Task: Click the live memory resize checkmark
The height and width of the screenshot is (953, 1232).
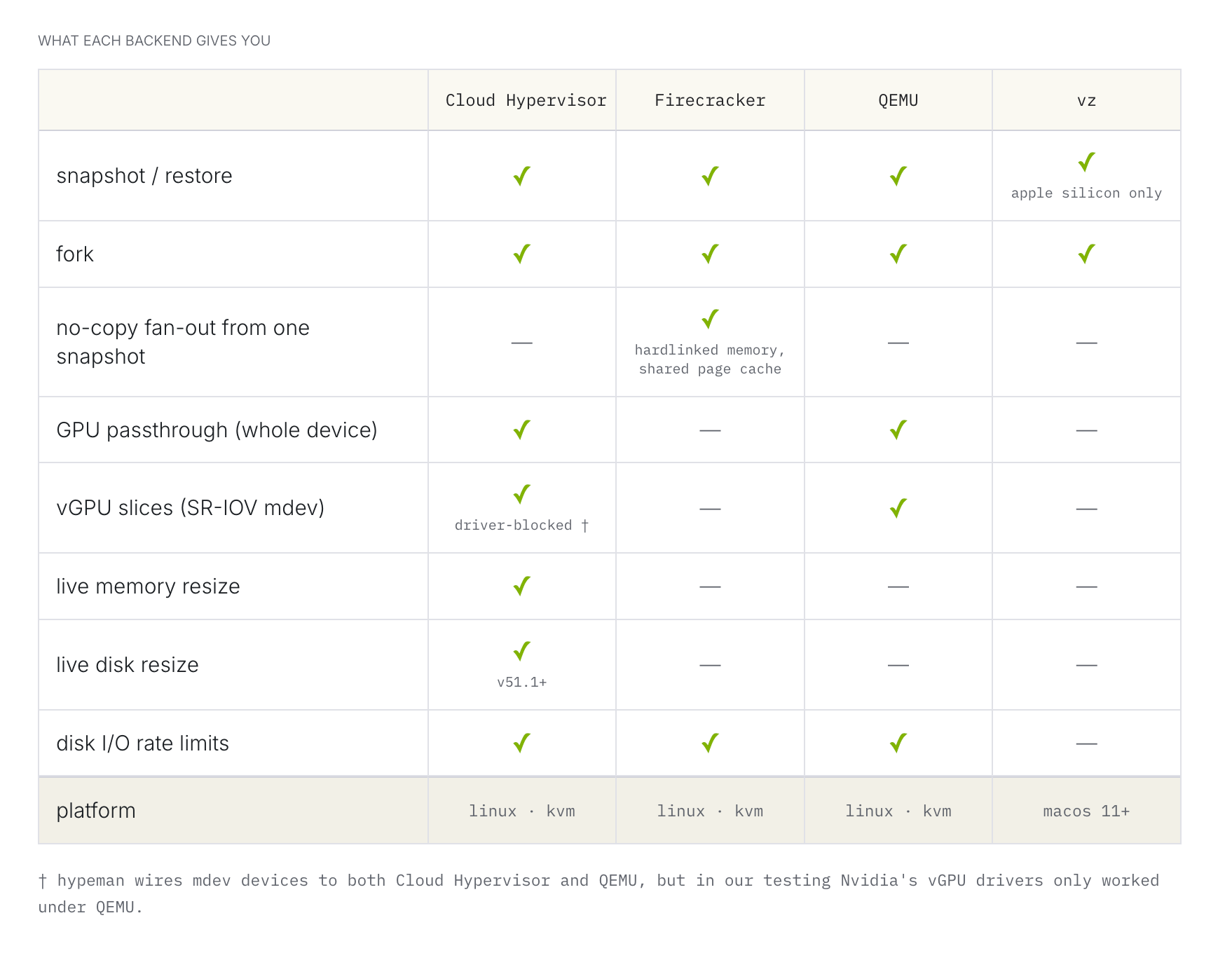Action: (522, 586)
